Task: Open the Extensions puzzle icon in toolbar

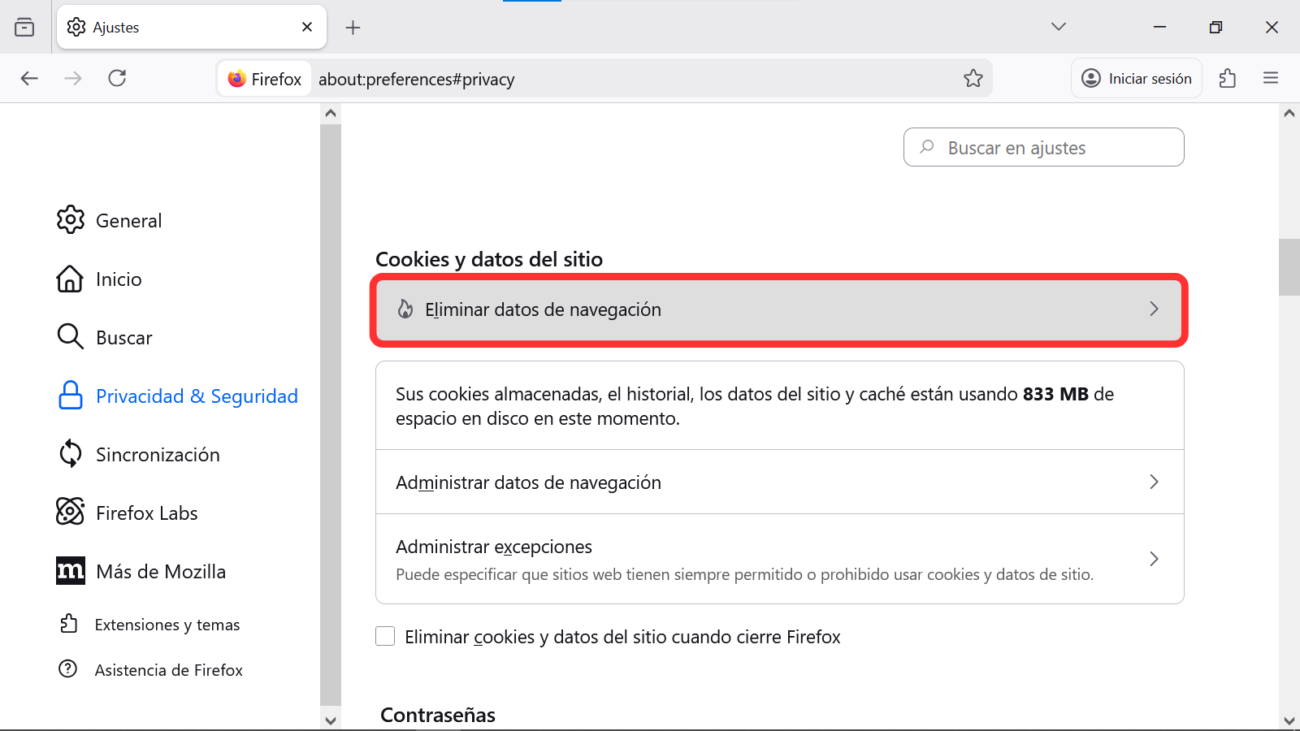Action: click(1227, 79)
